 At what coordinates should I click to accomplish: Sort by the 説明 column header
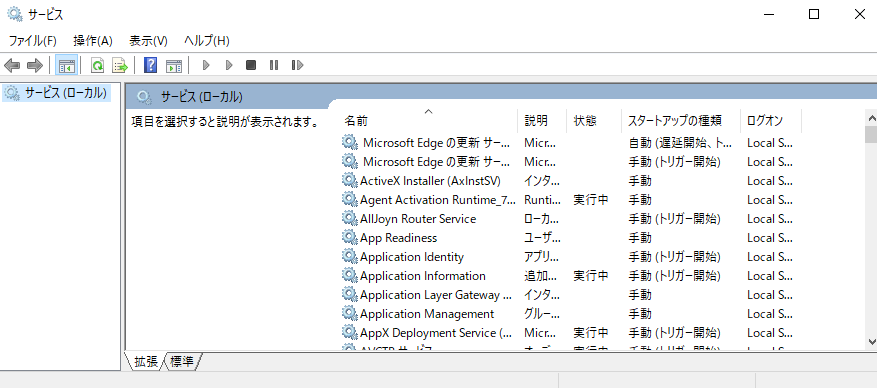coord(542,120)
